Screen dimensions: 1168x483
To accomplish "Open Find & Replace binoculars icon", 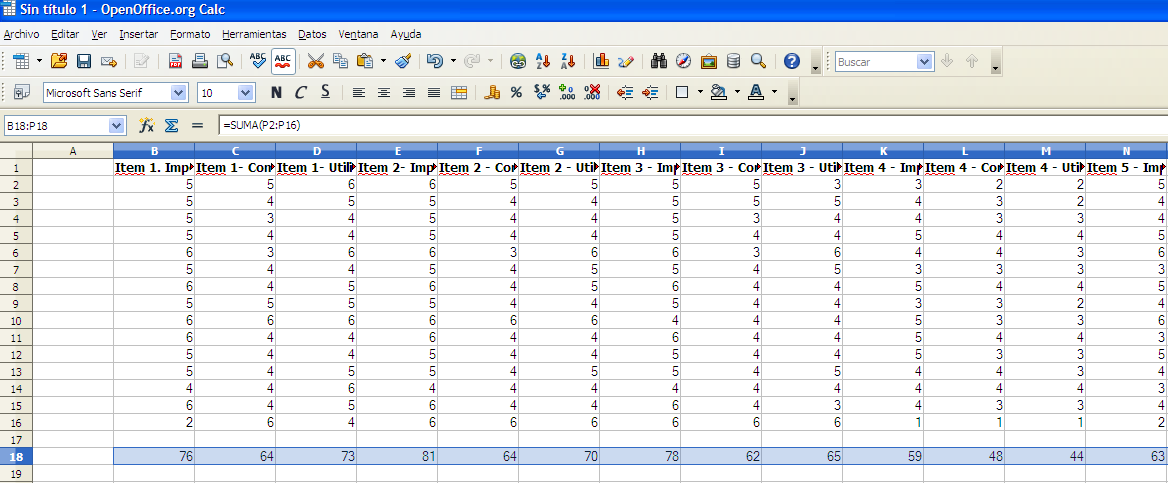I will pos(659,61).
